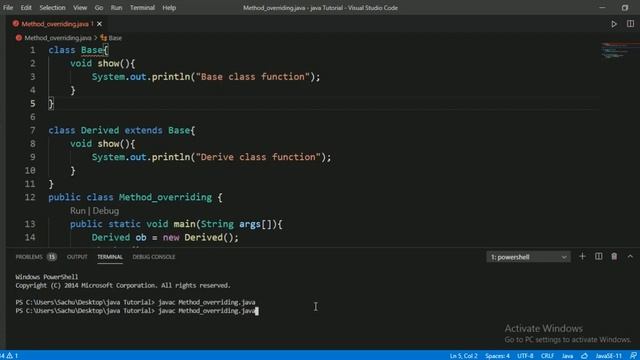
Task: Click 'Derive class function' string in code
Action: (258, 157)
